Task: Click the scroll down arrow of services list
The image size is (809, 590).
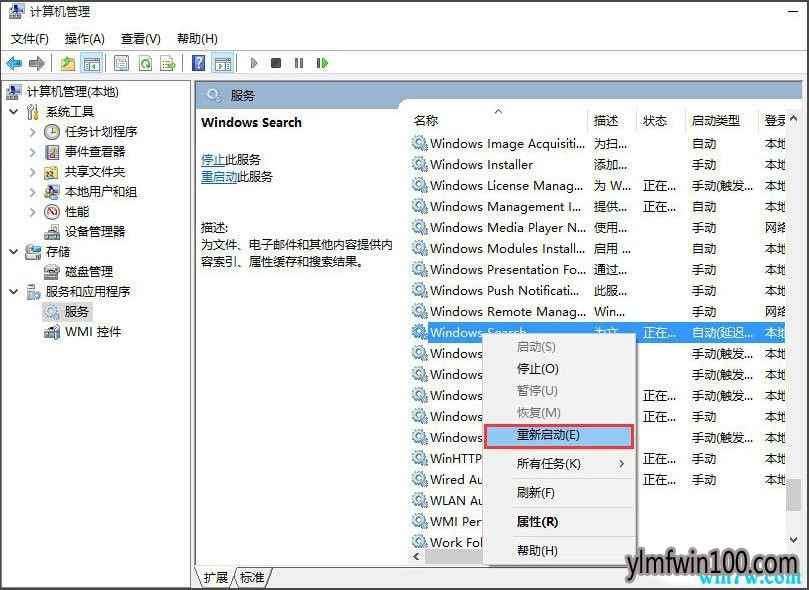Action: click(793, 540)
